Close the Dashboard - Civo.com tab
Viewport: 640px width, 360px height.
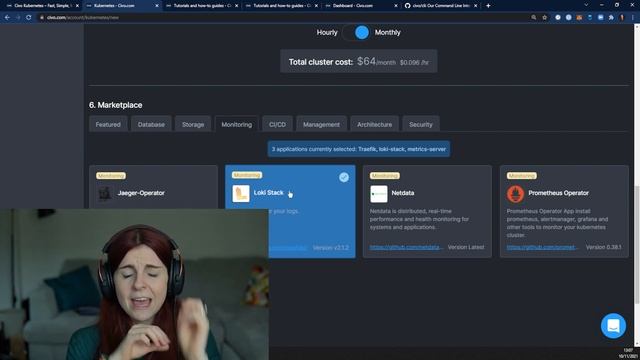[396, 6]
